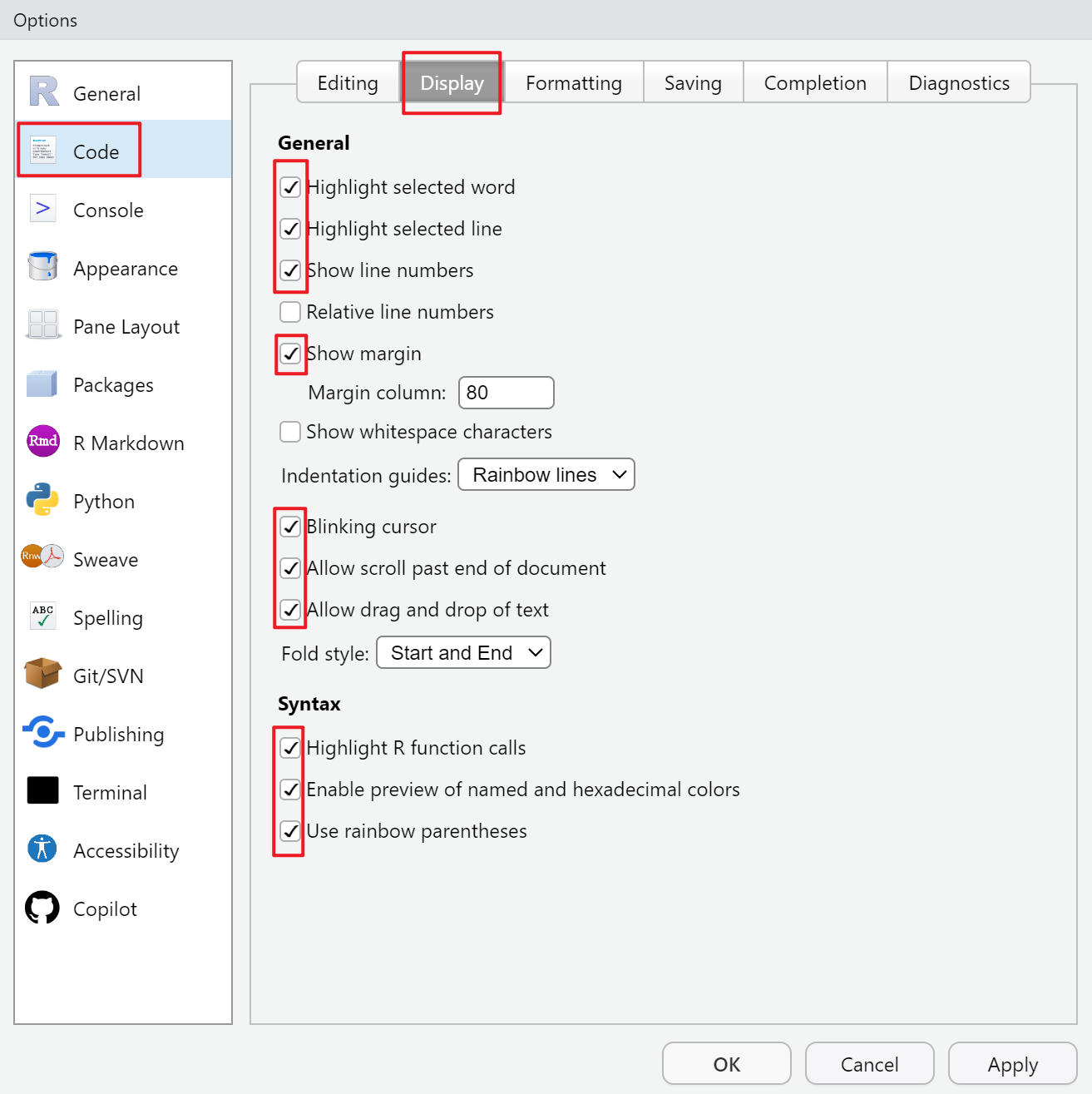
Task: Uncheck Use rainbow parentheses
Action: point(290,831)
